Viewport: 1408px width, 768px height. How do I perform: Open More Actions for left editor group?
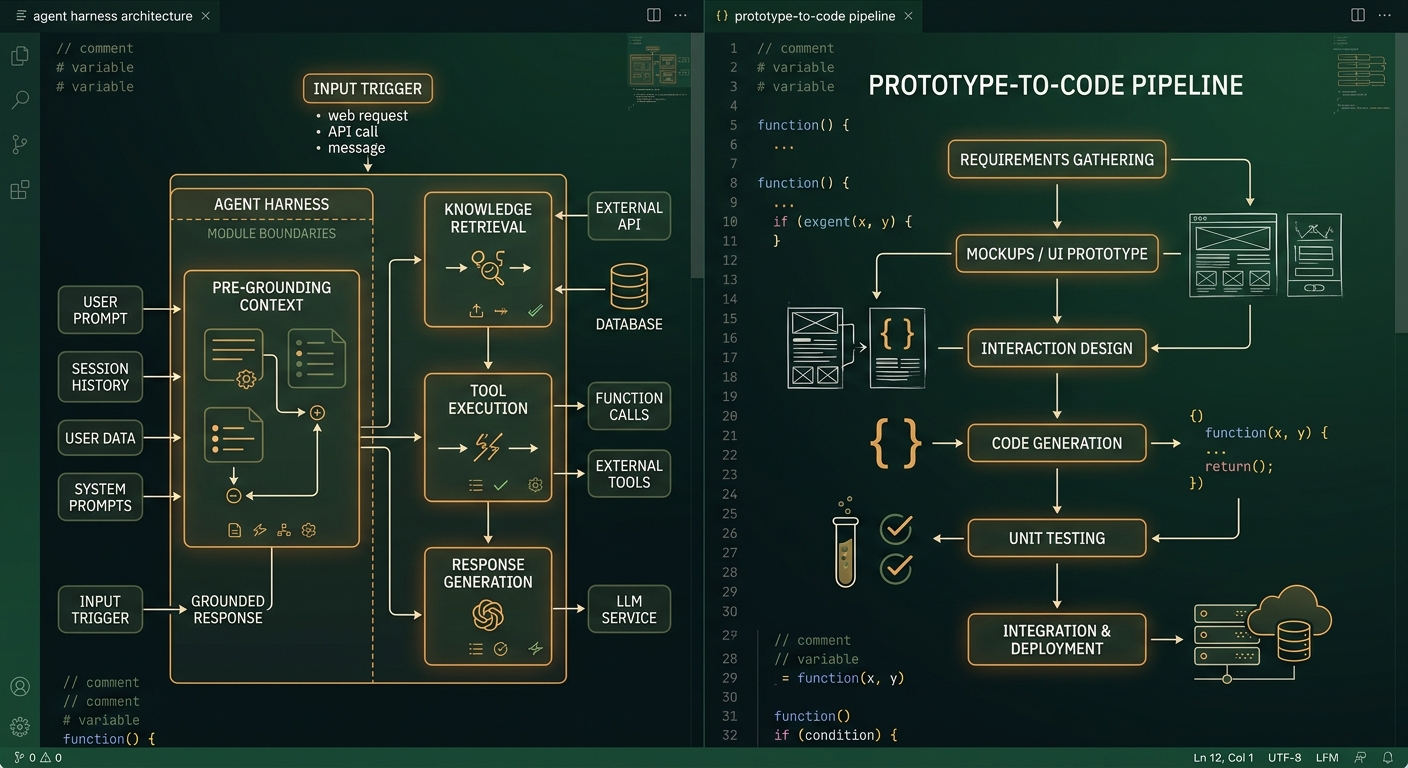(x=681, y=15)
